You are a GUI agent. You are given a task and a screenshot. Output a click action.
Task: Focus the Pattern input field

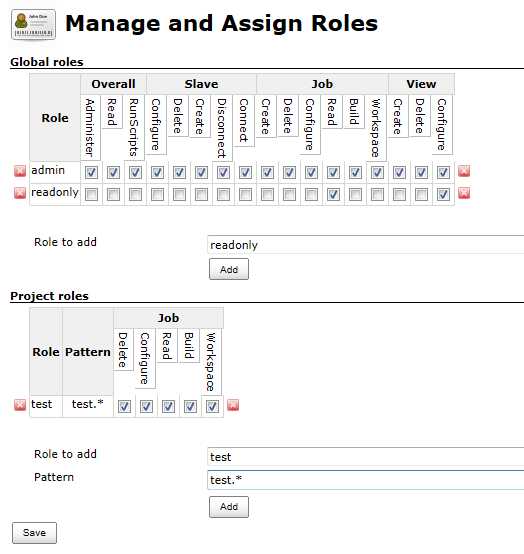click(x=366, y=480)
